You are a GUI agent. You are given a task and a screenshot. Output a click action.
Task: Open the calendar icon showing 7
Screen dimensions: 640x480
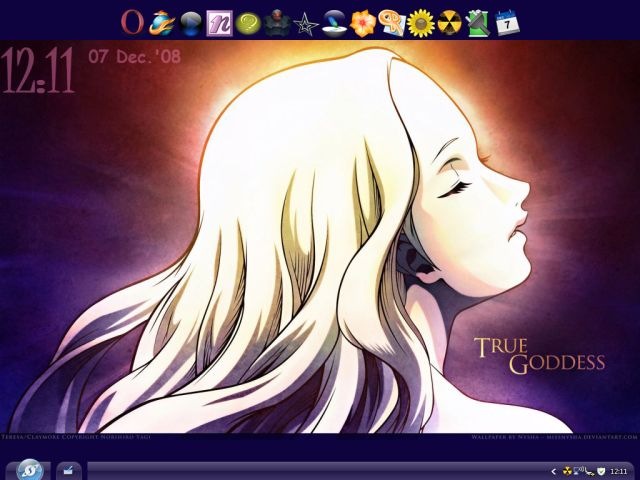tap(507, 23)
